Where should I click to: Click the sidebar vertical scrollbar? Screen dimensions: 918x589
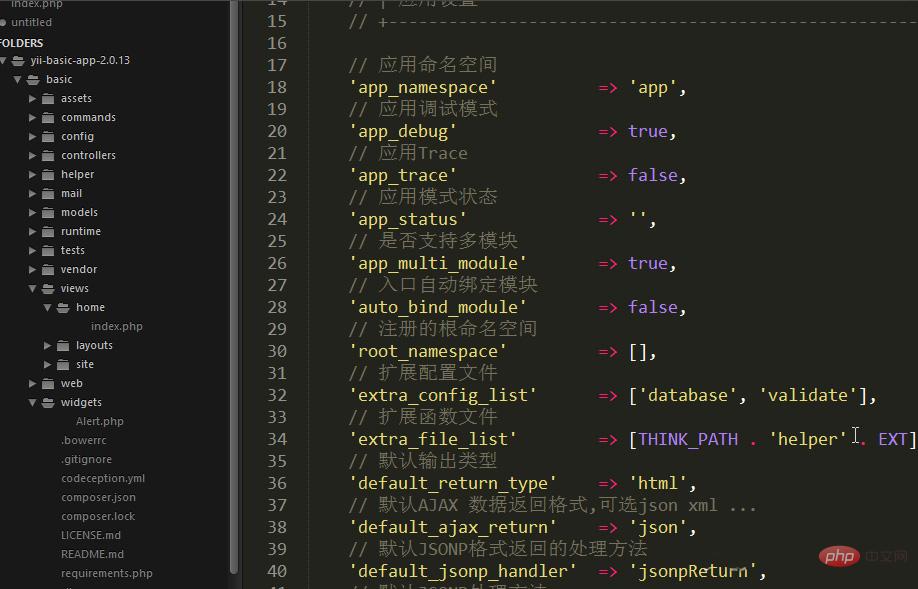(234, 300)
